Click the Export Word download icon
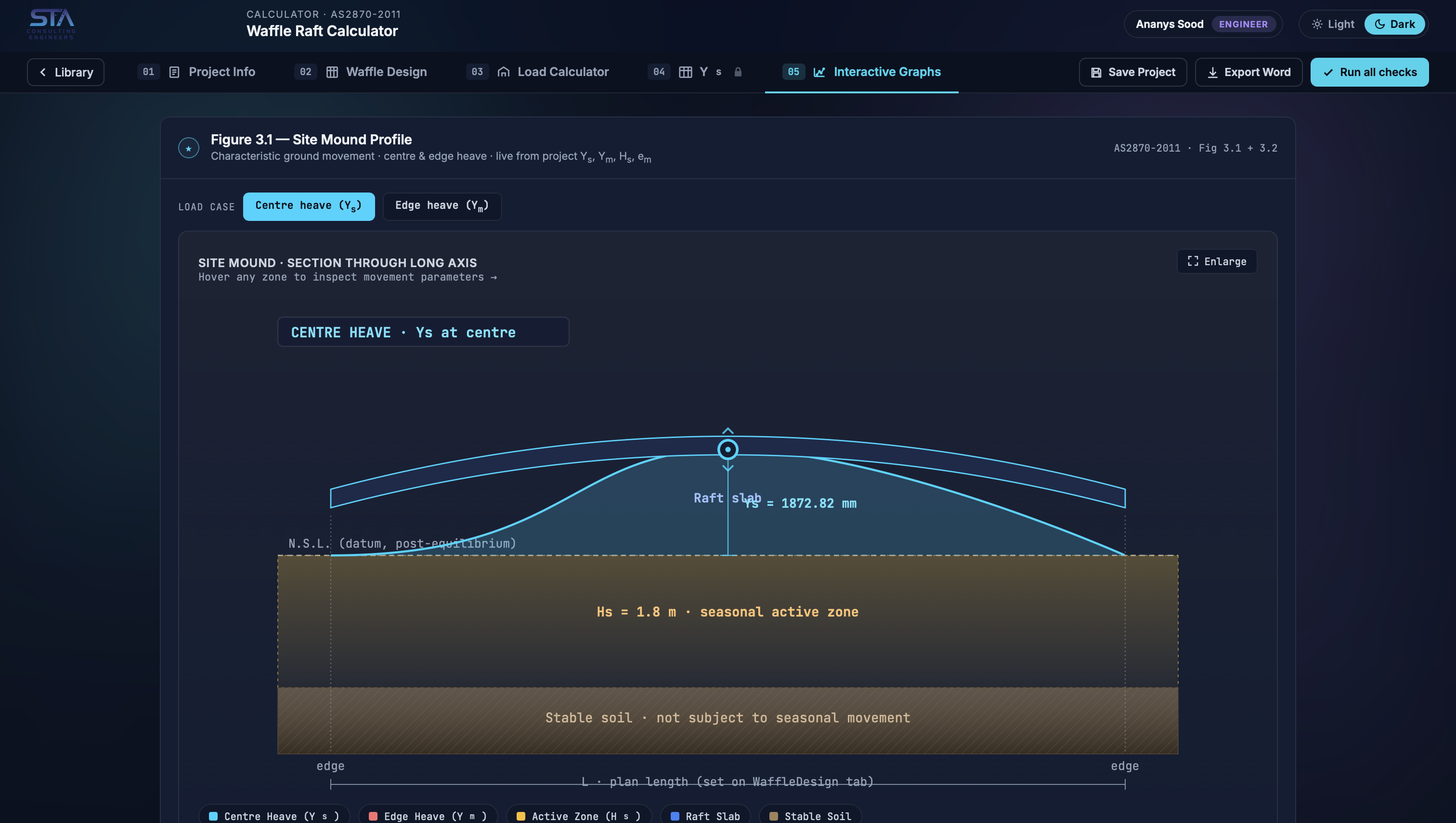 tap(1212, 72)
